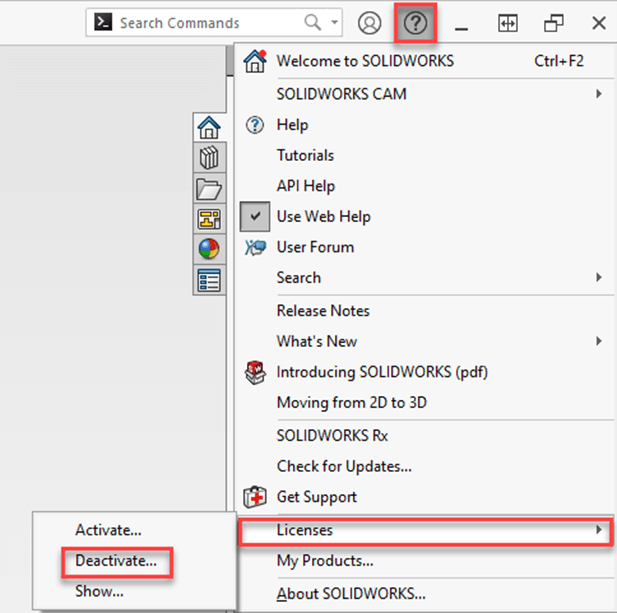The width and height of the screenshot is (617, 613).
Task: Click the Introducing SOLIDWORKS box icon
Action: click(255, 372)
